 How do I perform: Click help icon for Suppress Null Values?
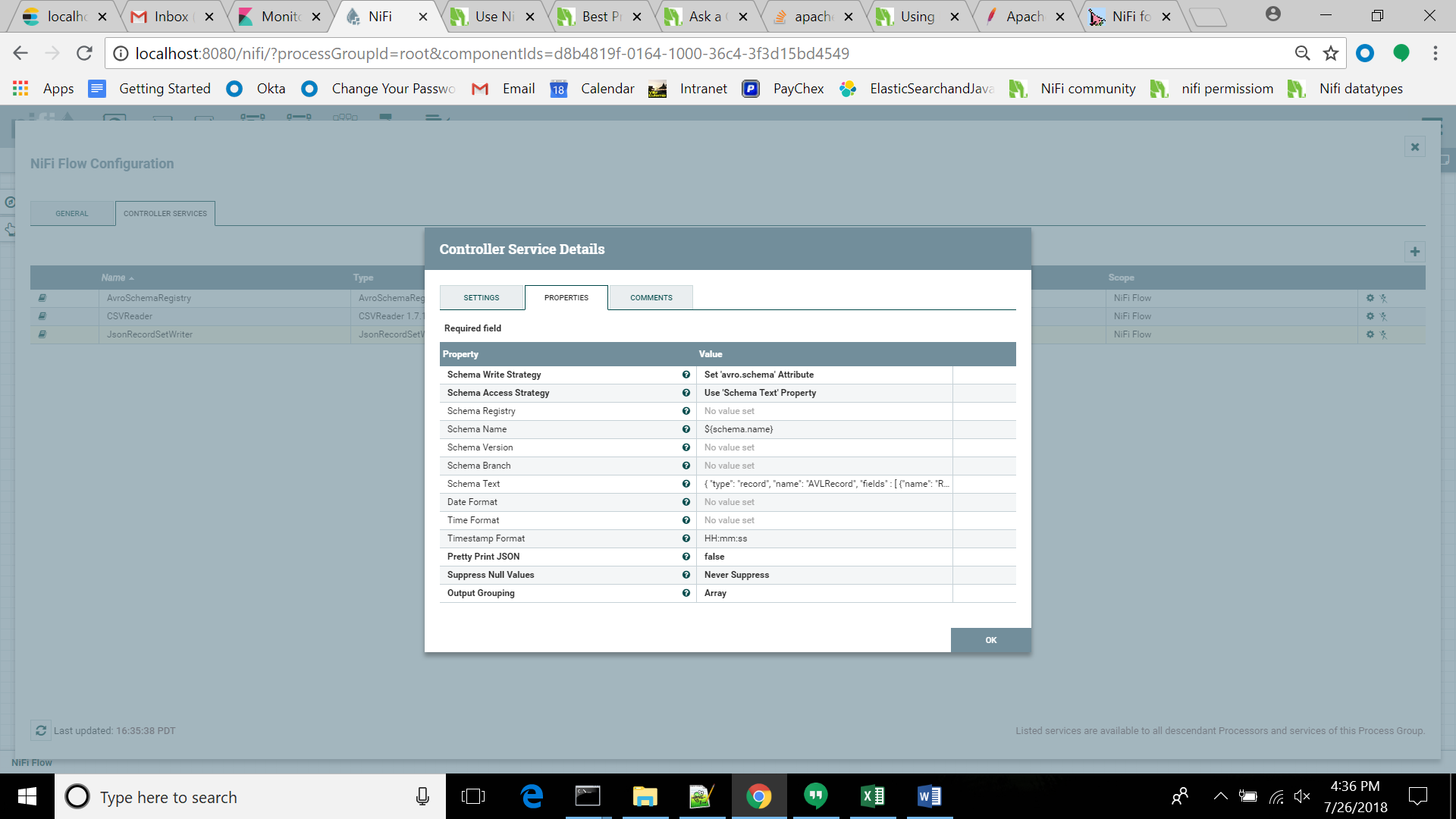[x=686, y=575]
